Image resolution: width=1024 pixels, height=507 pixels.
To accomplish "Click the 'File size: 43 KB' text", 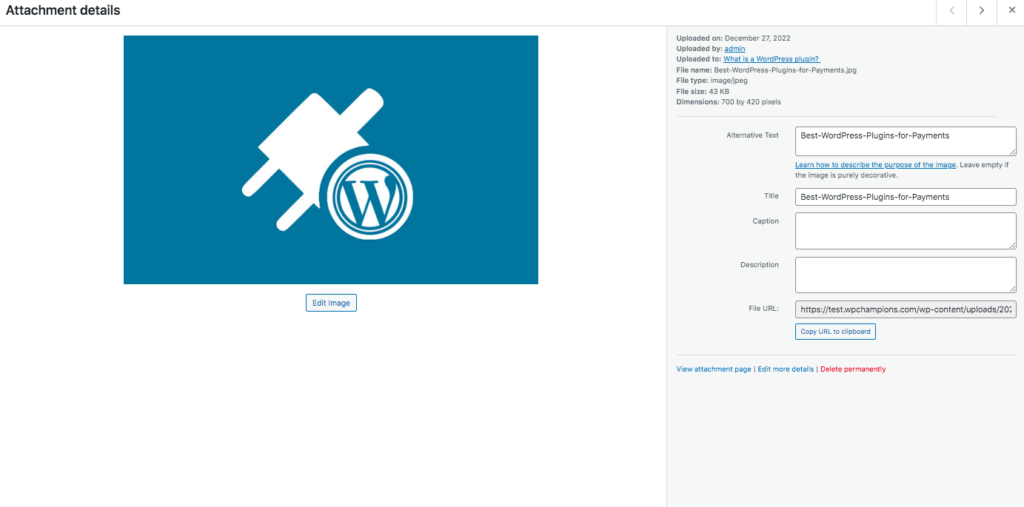I will coord(703,91).
